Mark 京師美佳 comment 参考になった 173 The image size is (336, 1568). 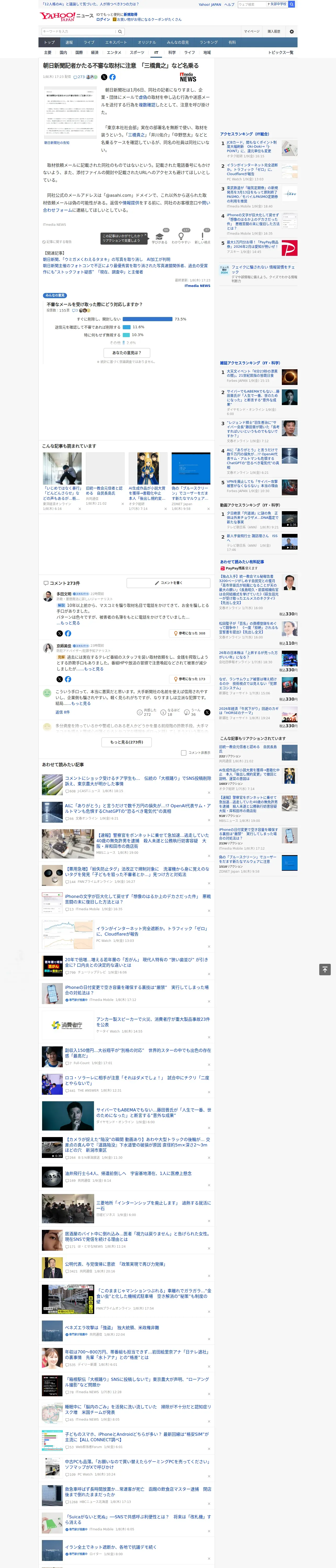coord(190,679)
